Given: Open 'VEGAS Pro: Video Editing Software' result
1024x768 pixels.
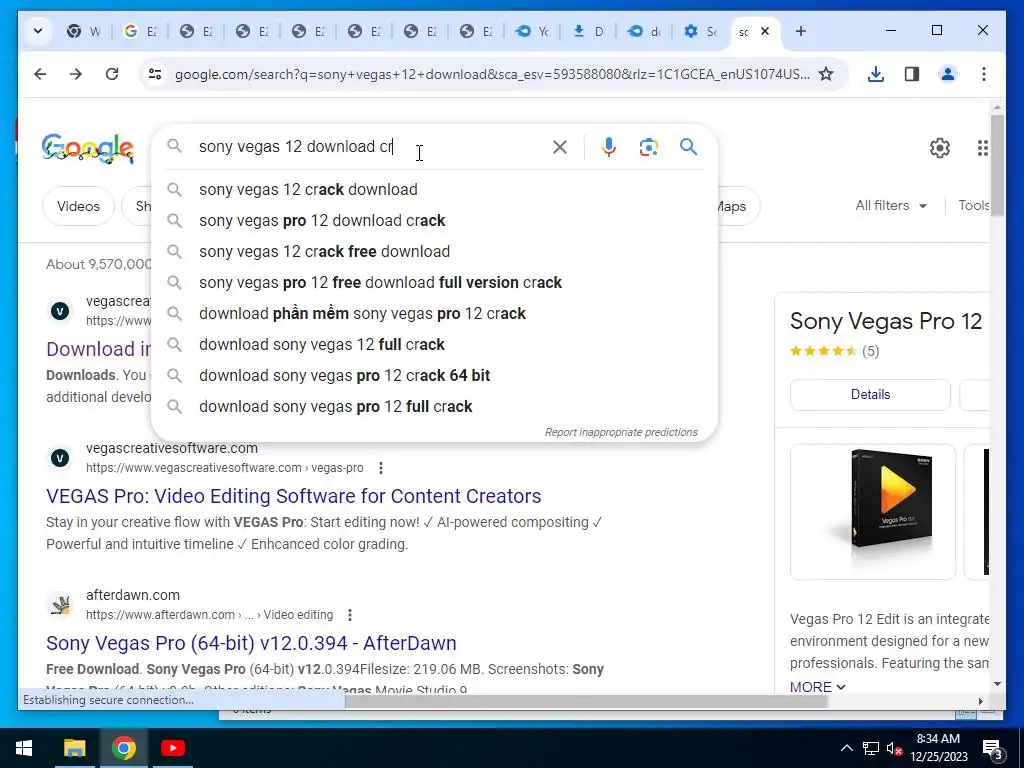Looking at the screenshot, I should (293, 496).
